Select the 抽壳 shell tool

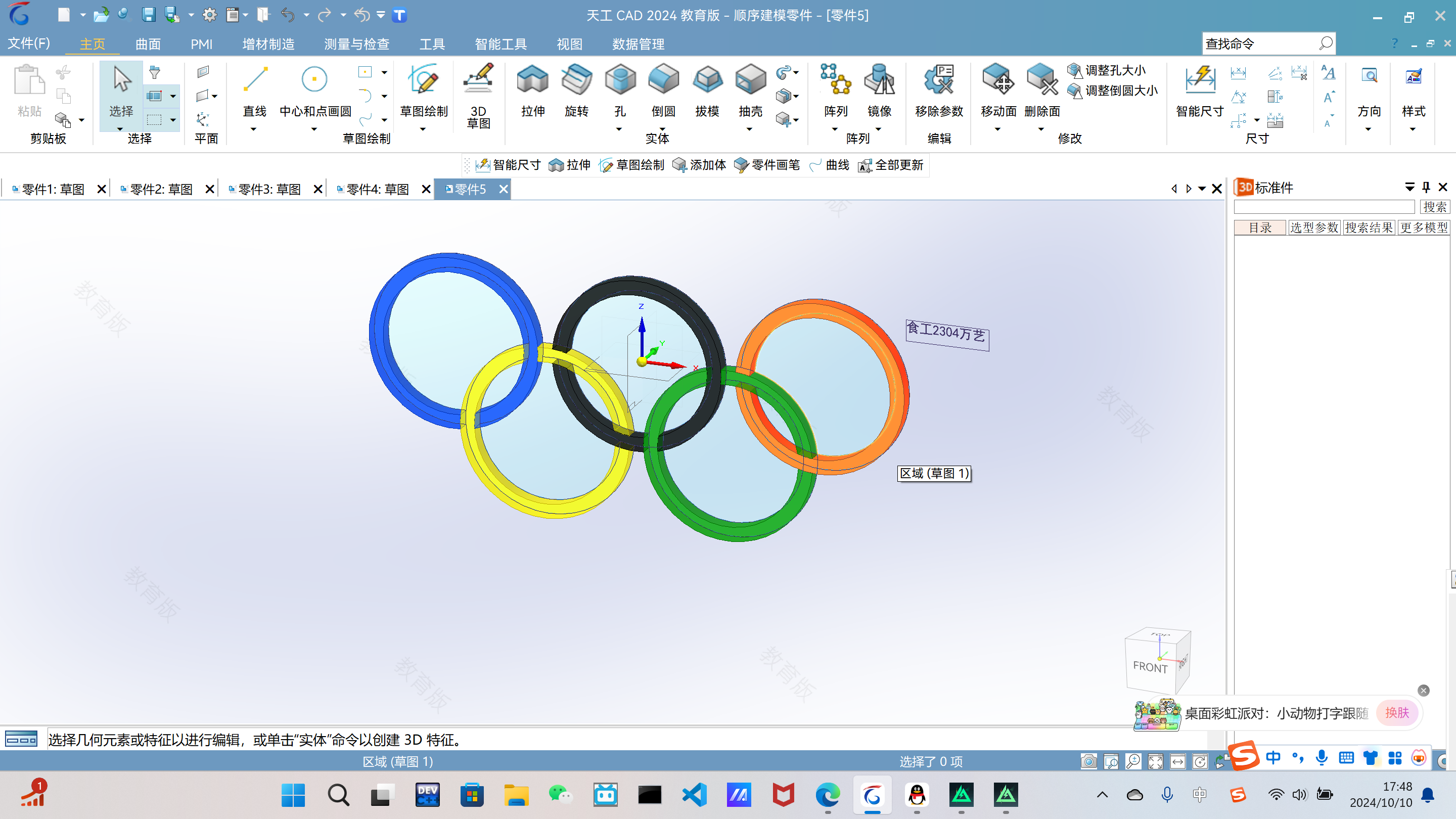(x=750, y=90)
